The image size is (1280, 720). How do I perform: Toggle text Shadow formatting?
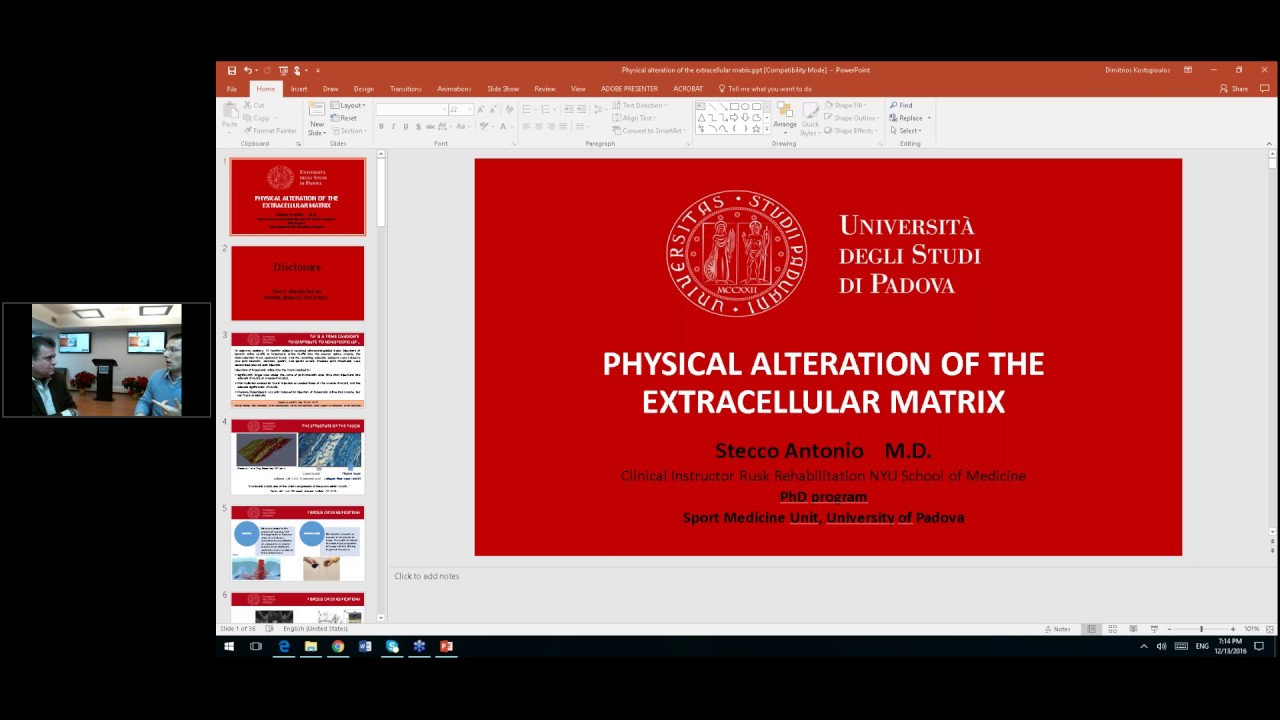pos(418,127)
